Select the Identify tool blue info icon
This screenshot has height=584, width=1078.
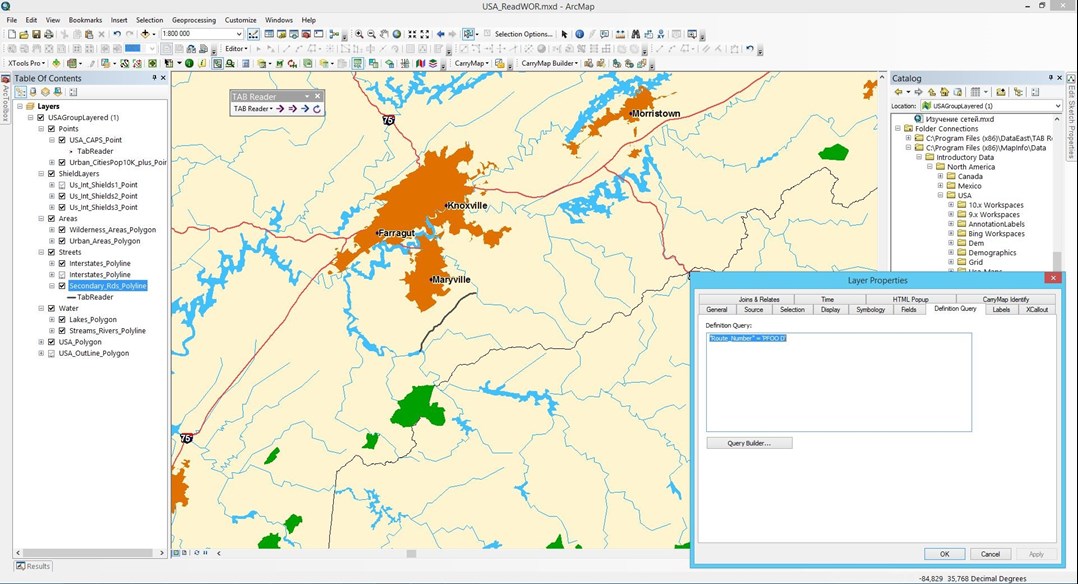click(580, 34)
